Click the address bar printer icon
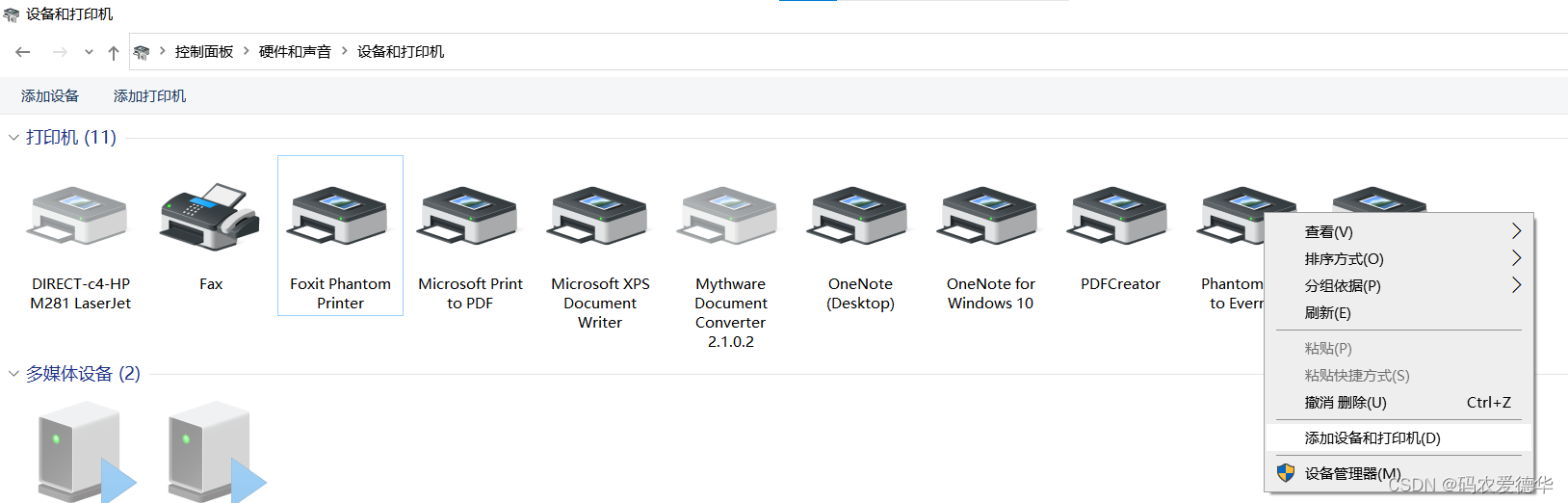1568x503 pixels. [x=142, y=52]
